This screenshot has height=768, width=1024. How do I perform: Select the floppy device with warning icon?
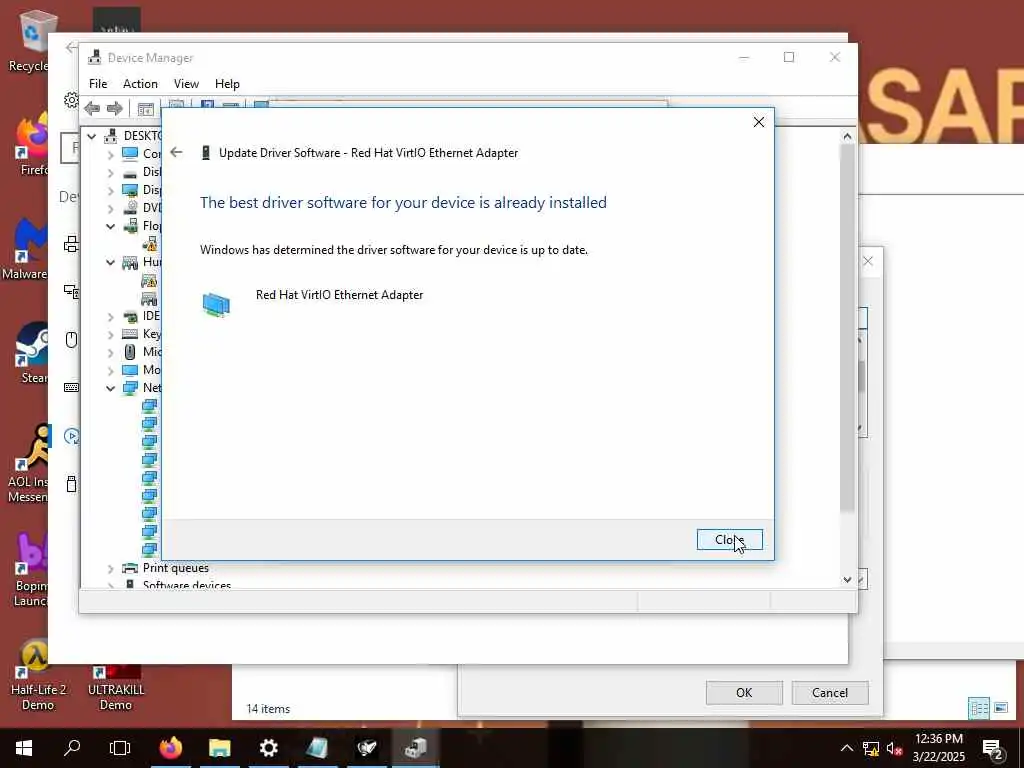pos(150,244)
